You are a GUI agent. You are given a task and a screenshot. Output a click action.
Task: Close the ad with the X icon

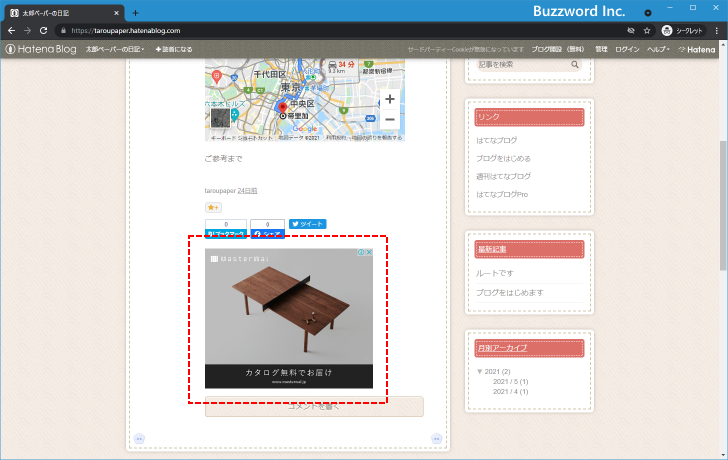click(369, 253)
